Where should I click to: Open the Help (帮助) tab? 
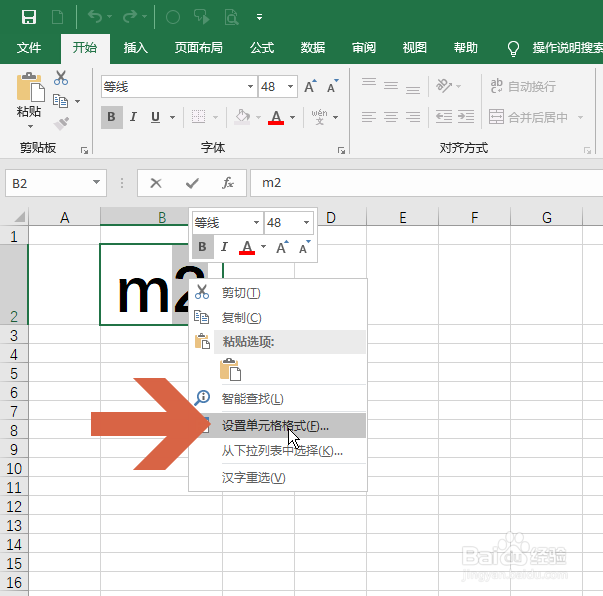point(465,48)
